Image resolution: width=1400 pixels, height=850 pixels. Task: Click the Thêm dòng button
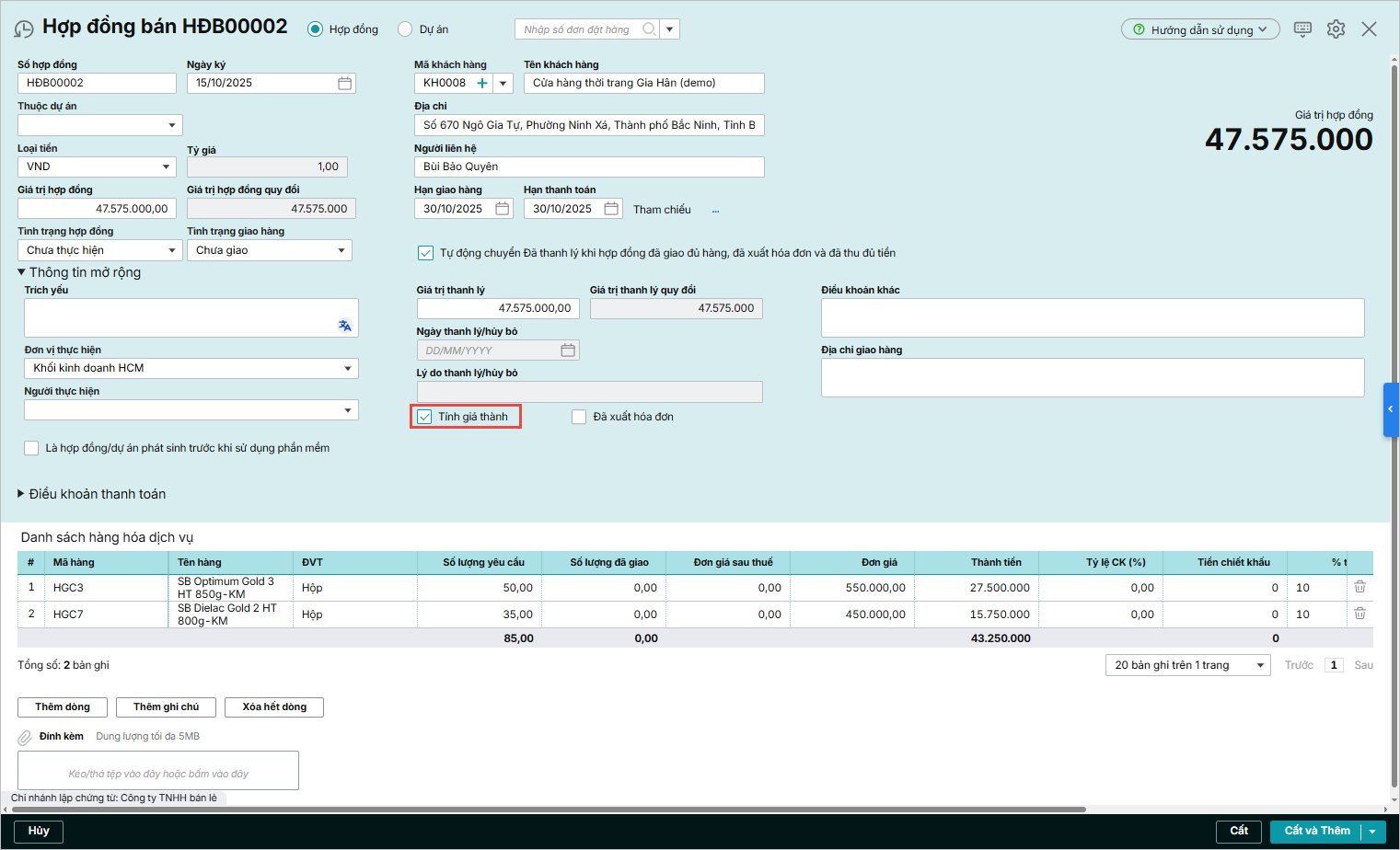click(x=63, y=706)
